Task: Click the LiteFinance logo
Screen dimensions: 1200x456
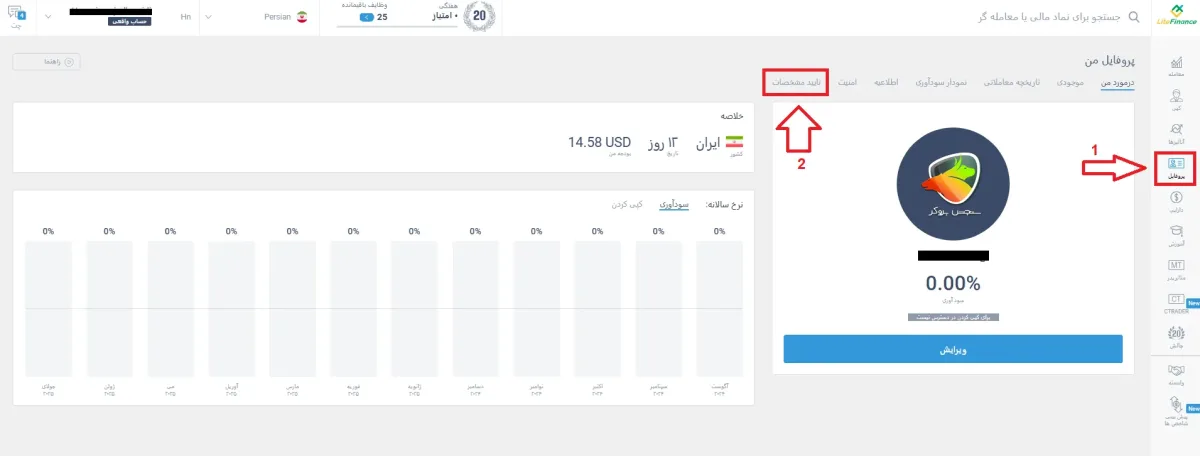Action: pos(1175,16)
